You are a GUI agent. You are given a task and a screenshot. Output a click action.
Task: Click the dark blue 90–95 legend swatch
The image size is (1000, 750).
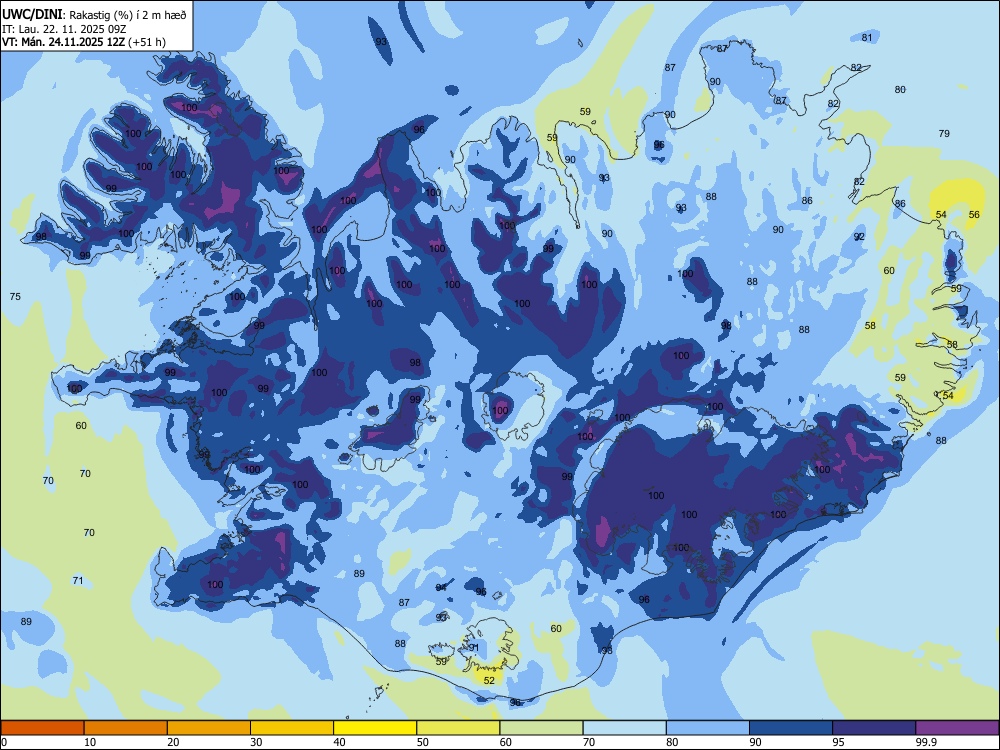tap(791, 728)
